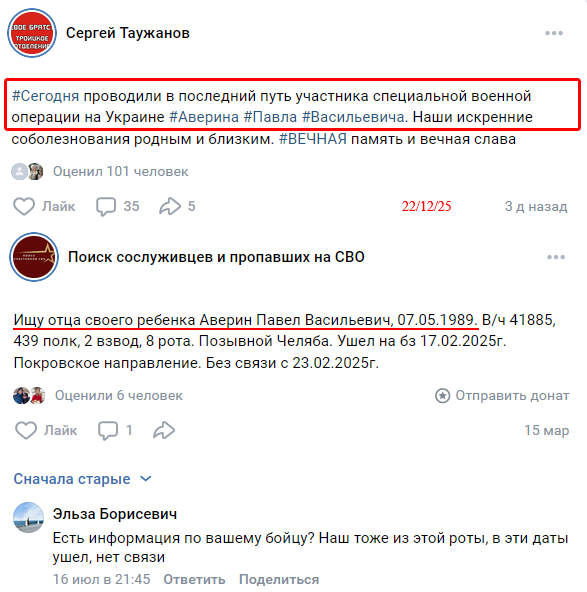Open the Поиск сослуживцев group avatar
This screenshot has width=587, height=592.
click(x=34, y=257)
